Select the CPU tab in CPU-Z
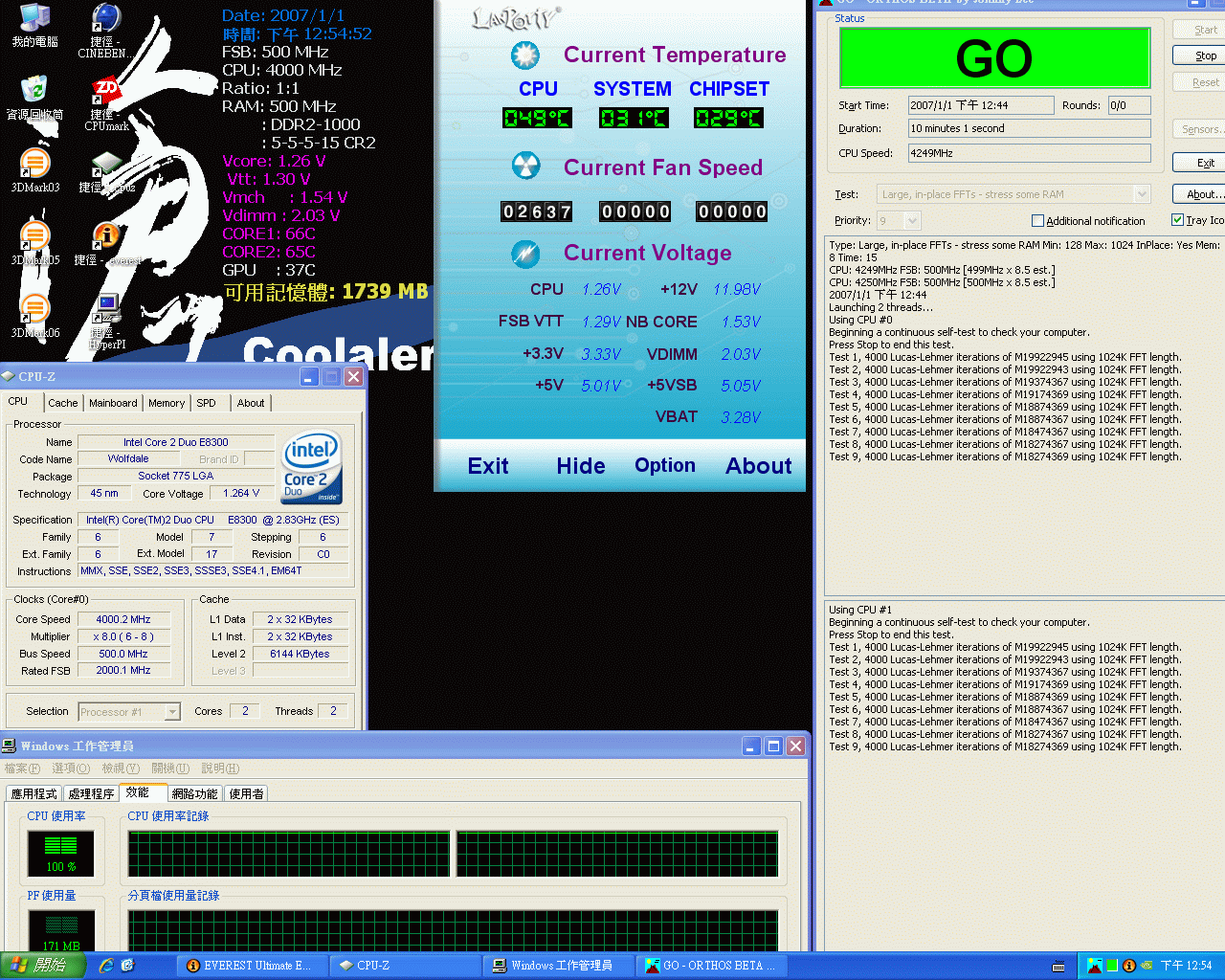The height and width of the screenshot is (980, 1225). [x=18, y=401]
